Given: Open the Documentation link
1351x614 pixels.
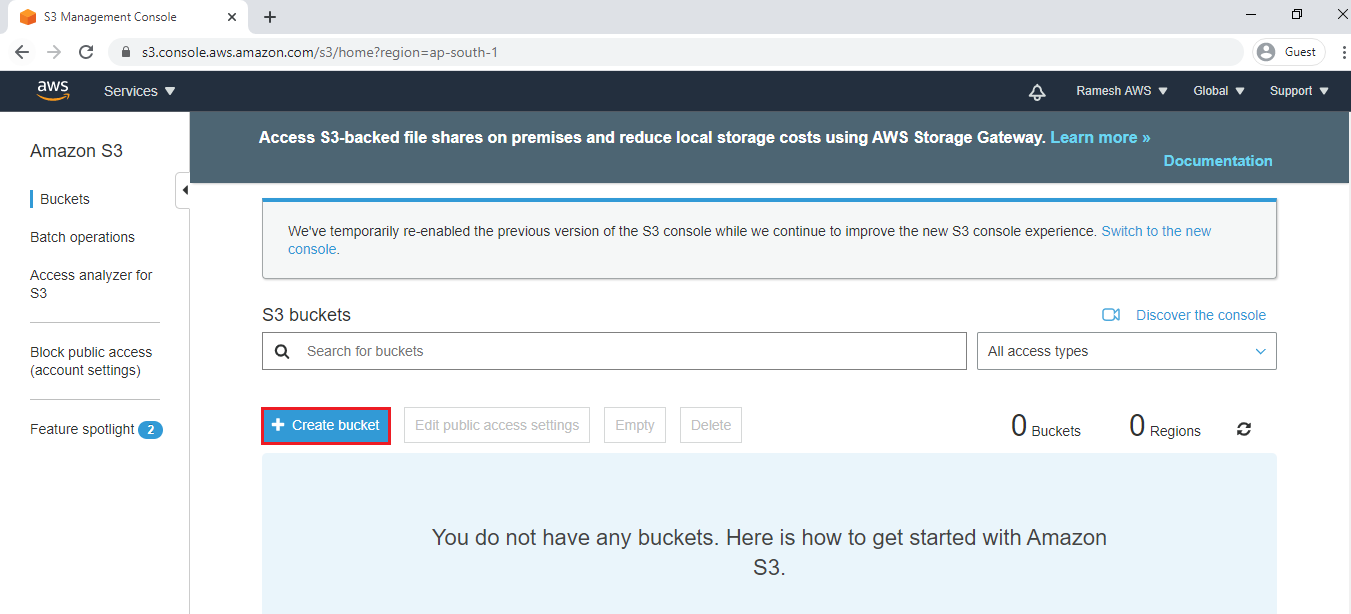Looking at the screenshot, I should click(x=1218, y=160).
